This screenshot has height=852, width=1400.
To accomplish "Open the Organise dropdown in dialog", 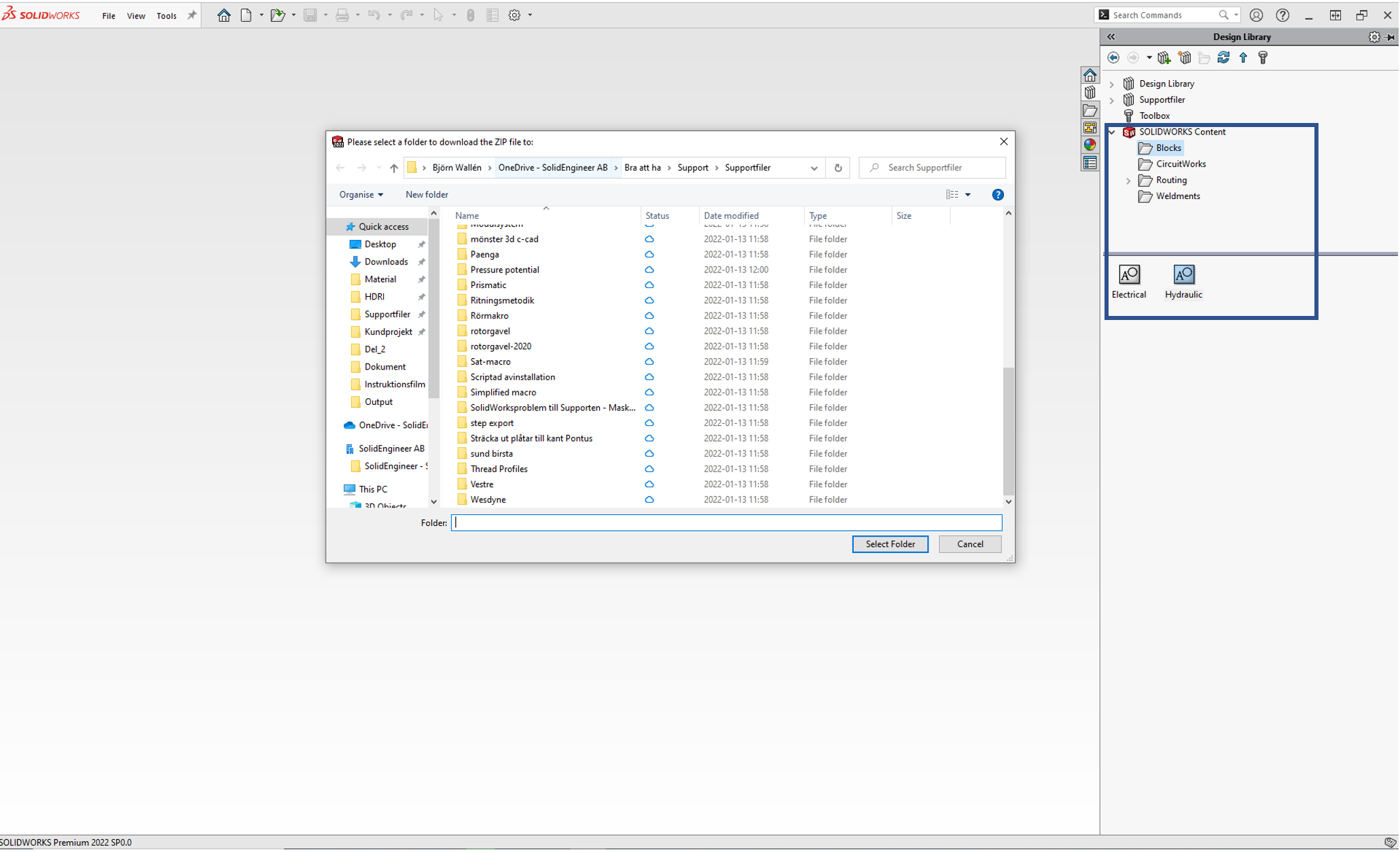I will (361, 195).
